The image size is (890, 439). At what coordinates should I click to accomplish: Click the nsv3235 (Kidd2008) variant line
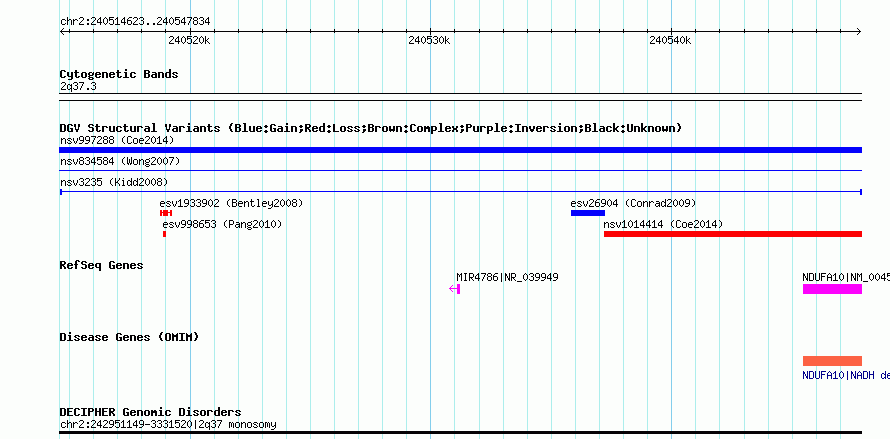460,192
